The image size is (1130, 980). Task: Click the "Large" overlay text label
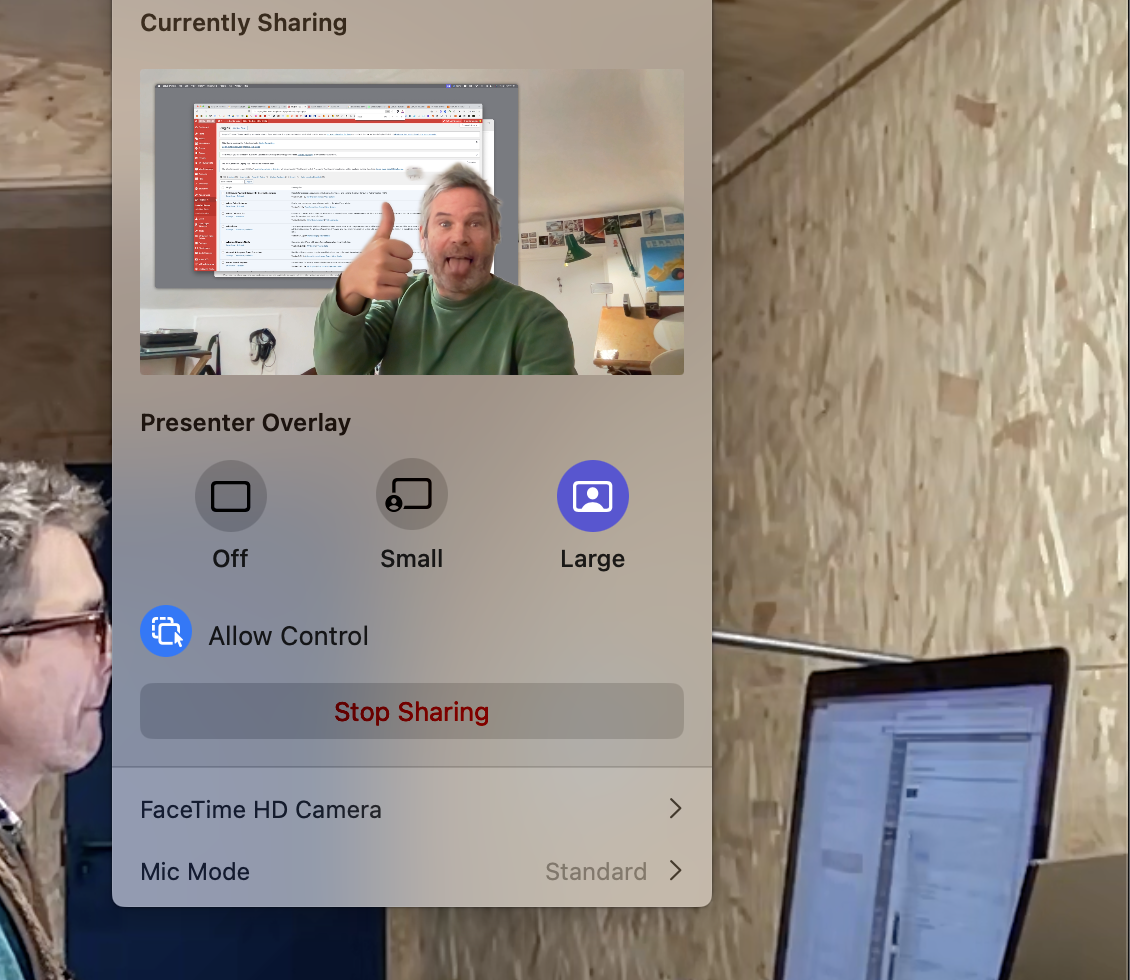(x=592, y=559)
